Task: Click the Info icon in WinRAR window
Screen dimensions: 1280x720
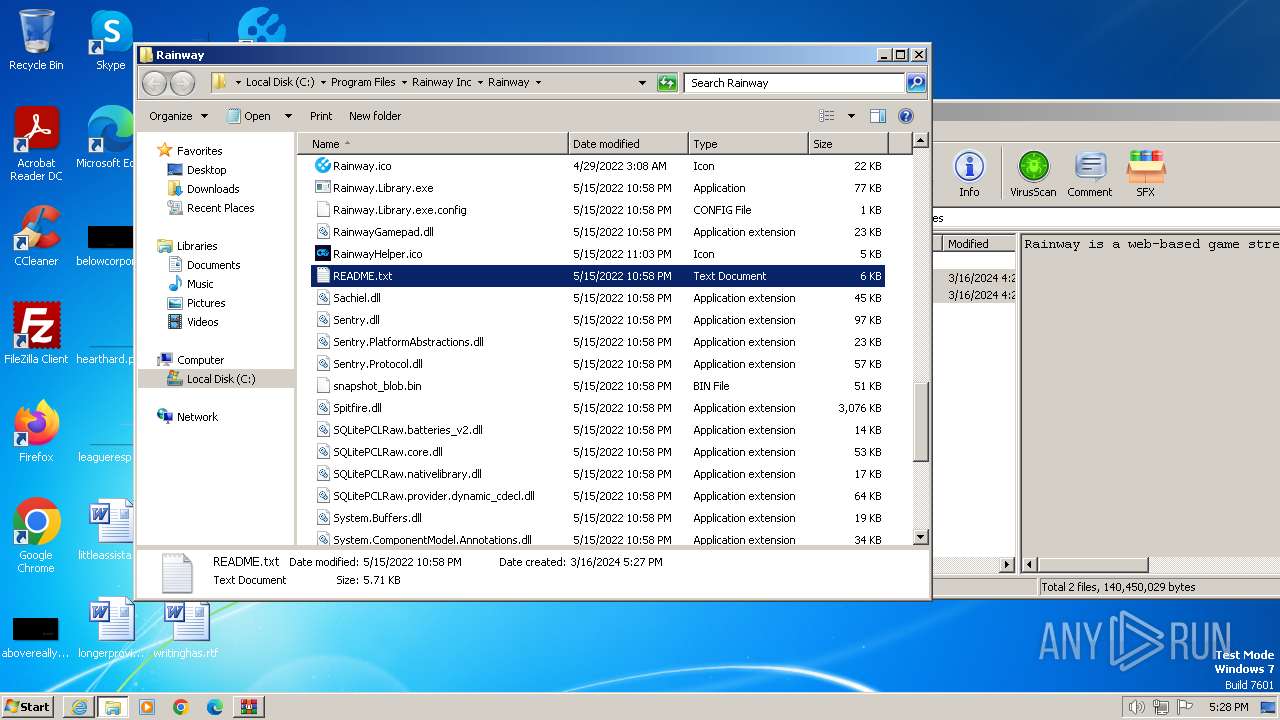Action: [x=969, y=174]
